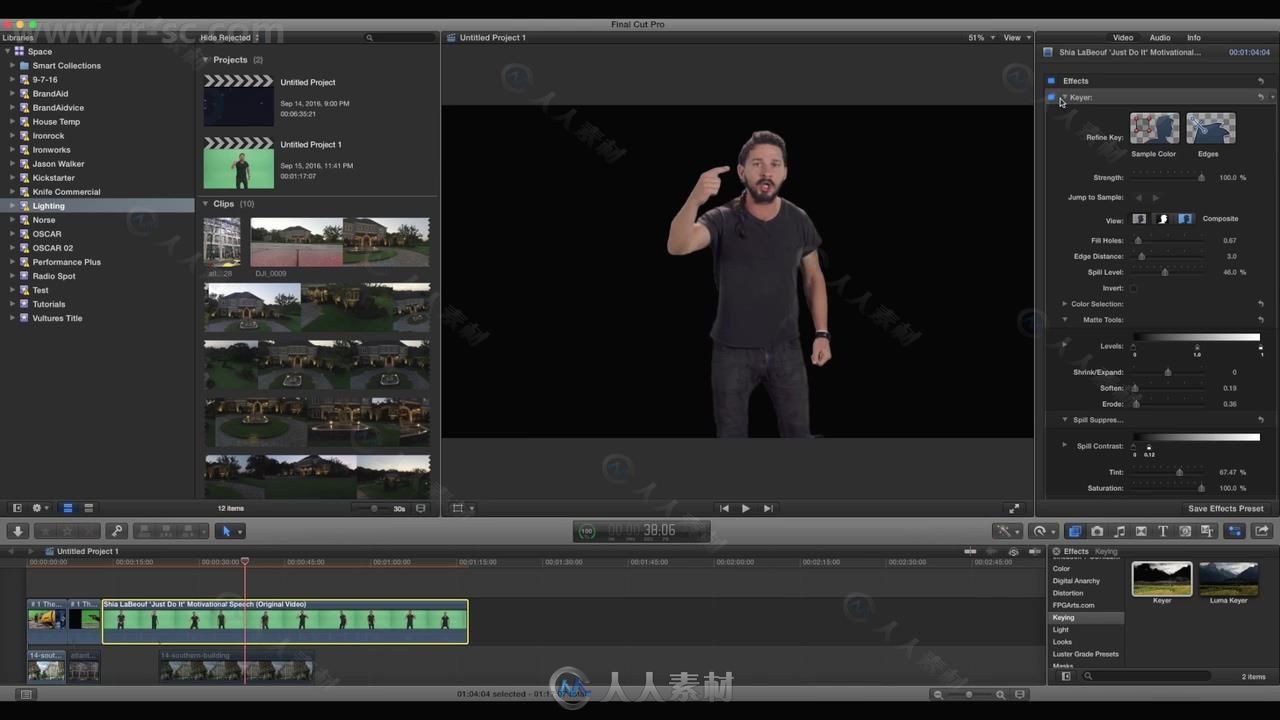Viewport: 1280px width, 720px height.
Task: Switch to the Info inspector tab
Action: (1194, 38)
